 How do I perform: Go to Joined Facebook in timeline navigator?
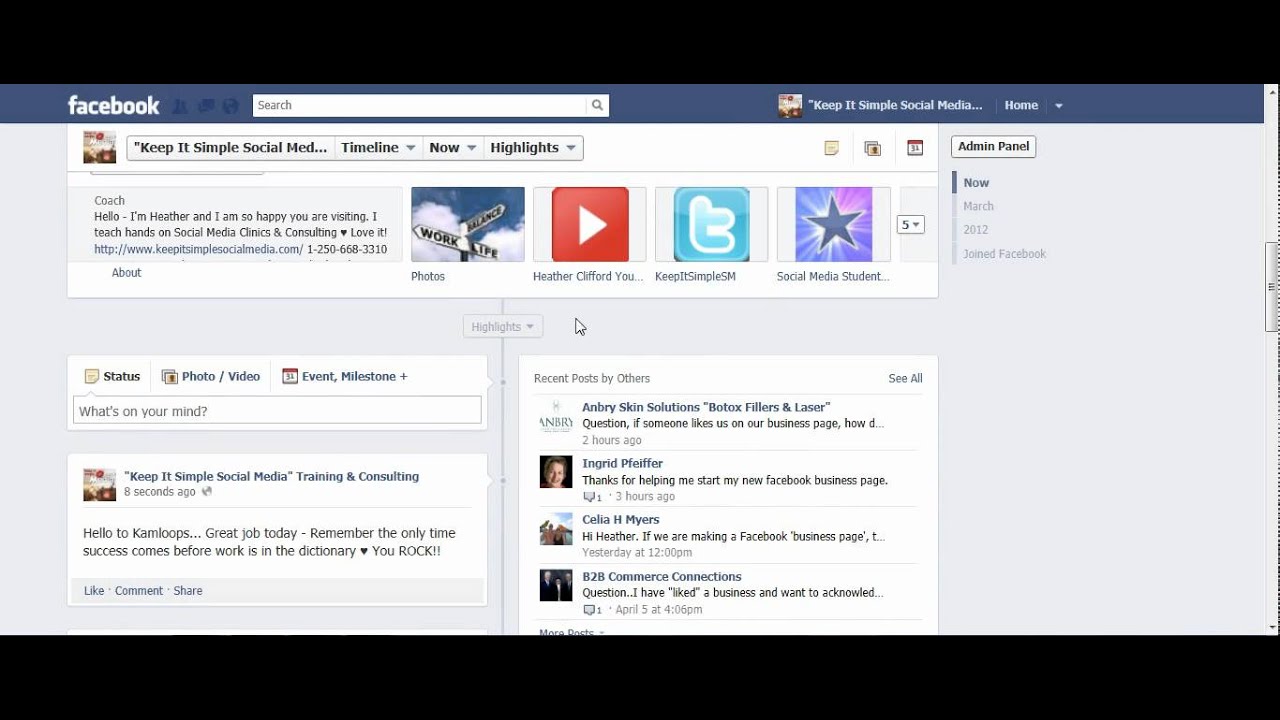(x=1004, y=254)
